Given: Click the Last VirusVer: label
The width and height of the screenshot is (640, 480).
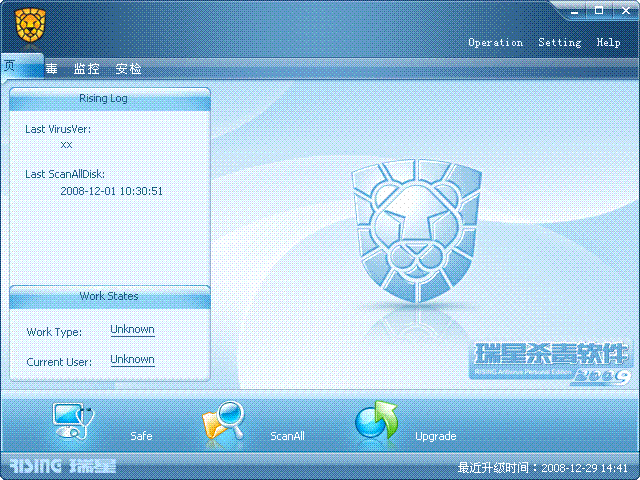Looking at the screenshot, I should click(58, 129).
